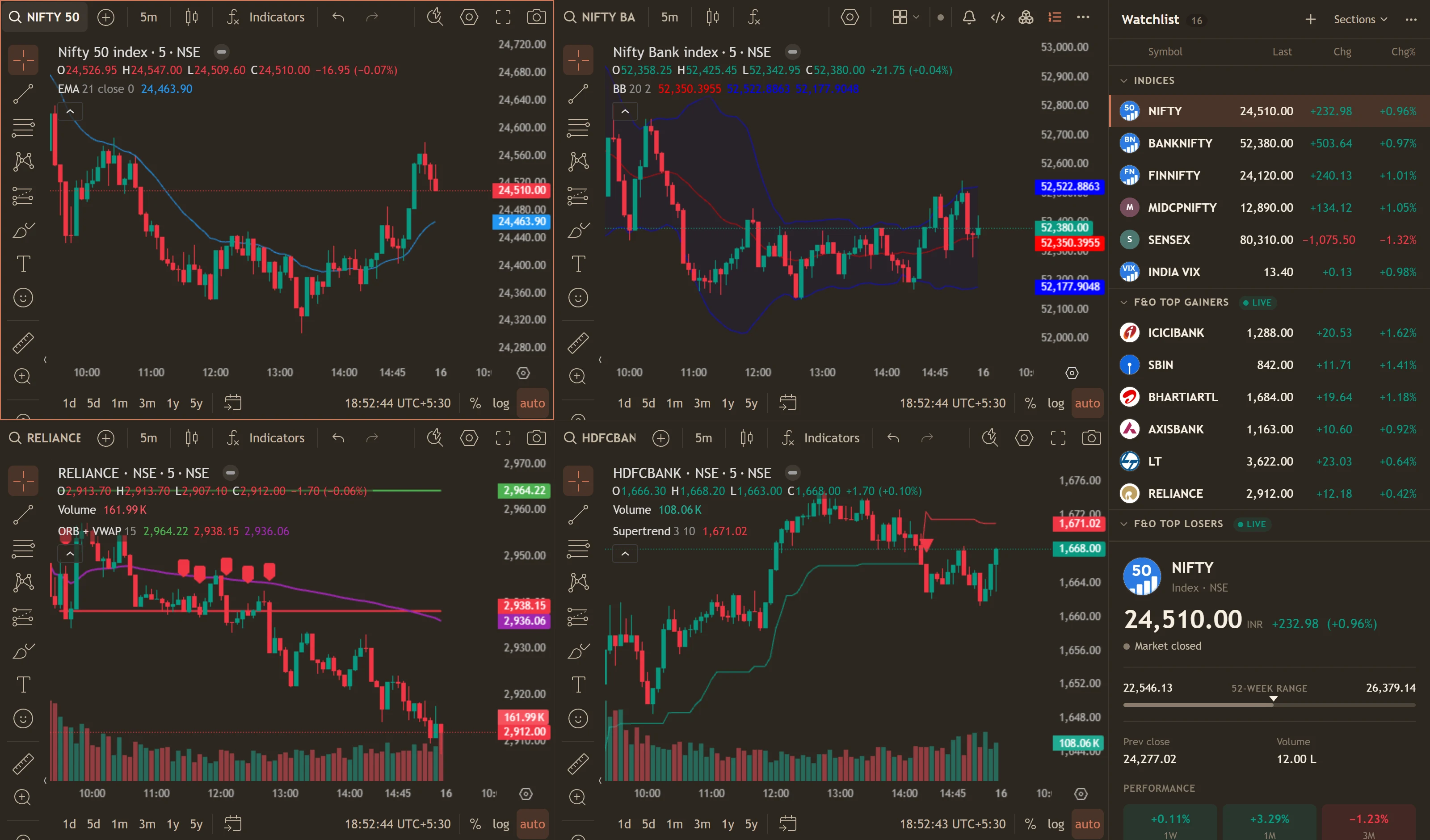This screenshot has width=1430, height=840.
Task: Add symbol to watchlist plus icon
Action: tap(1310, 19)
